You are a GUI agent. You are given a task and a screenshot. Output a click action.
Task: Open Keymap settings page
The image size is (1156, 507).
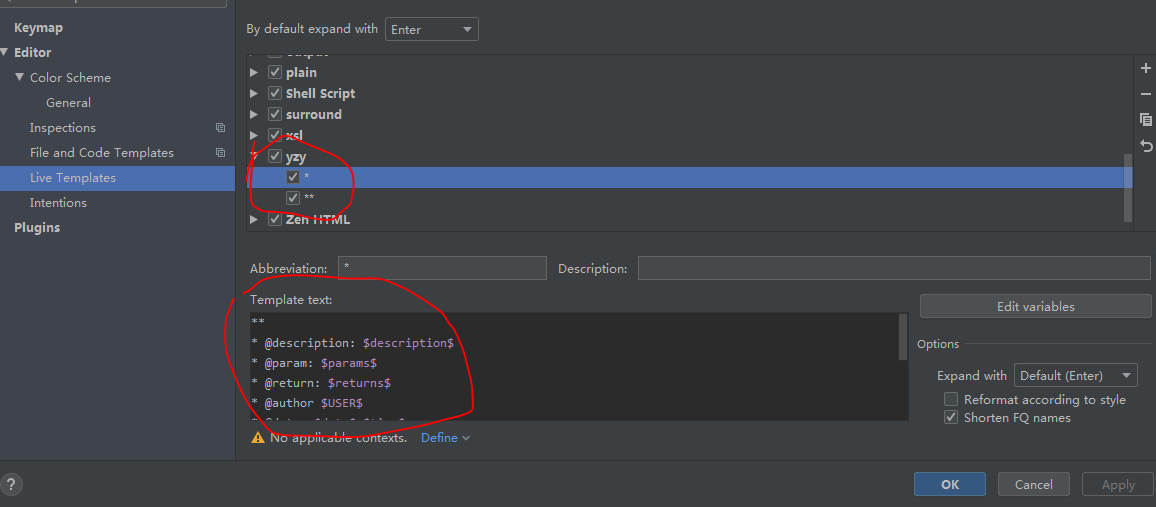coord(38,27)
